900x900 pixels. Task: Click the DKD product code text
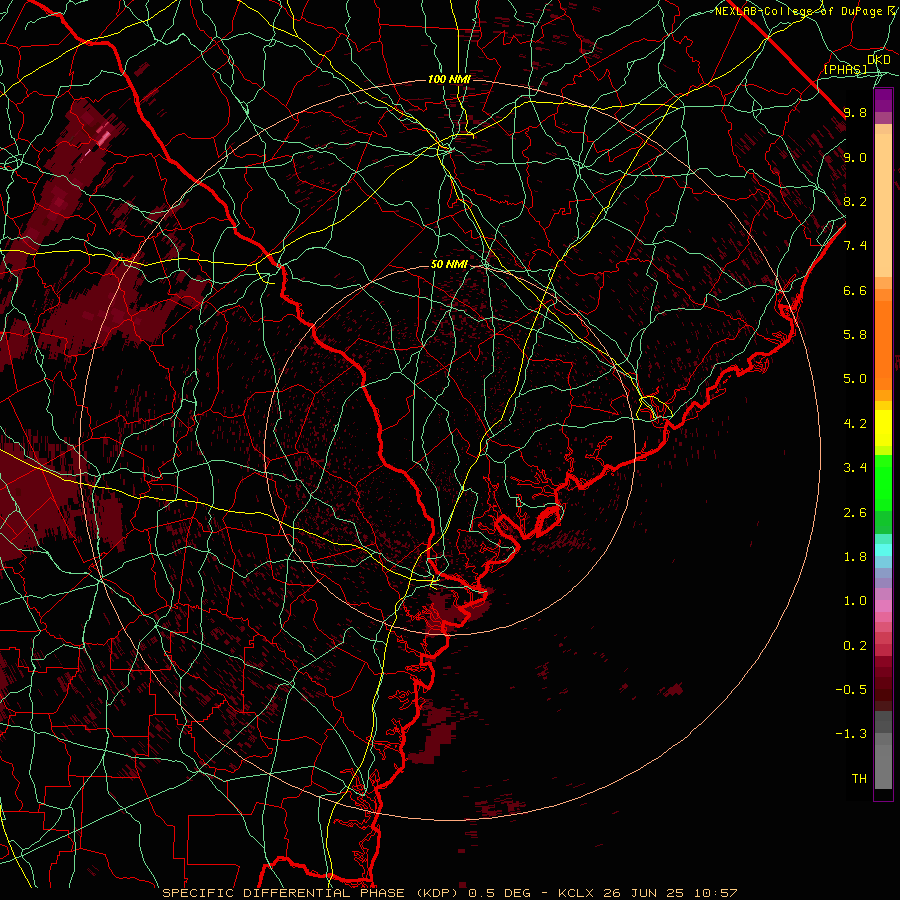pos(879,59)
